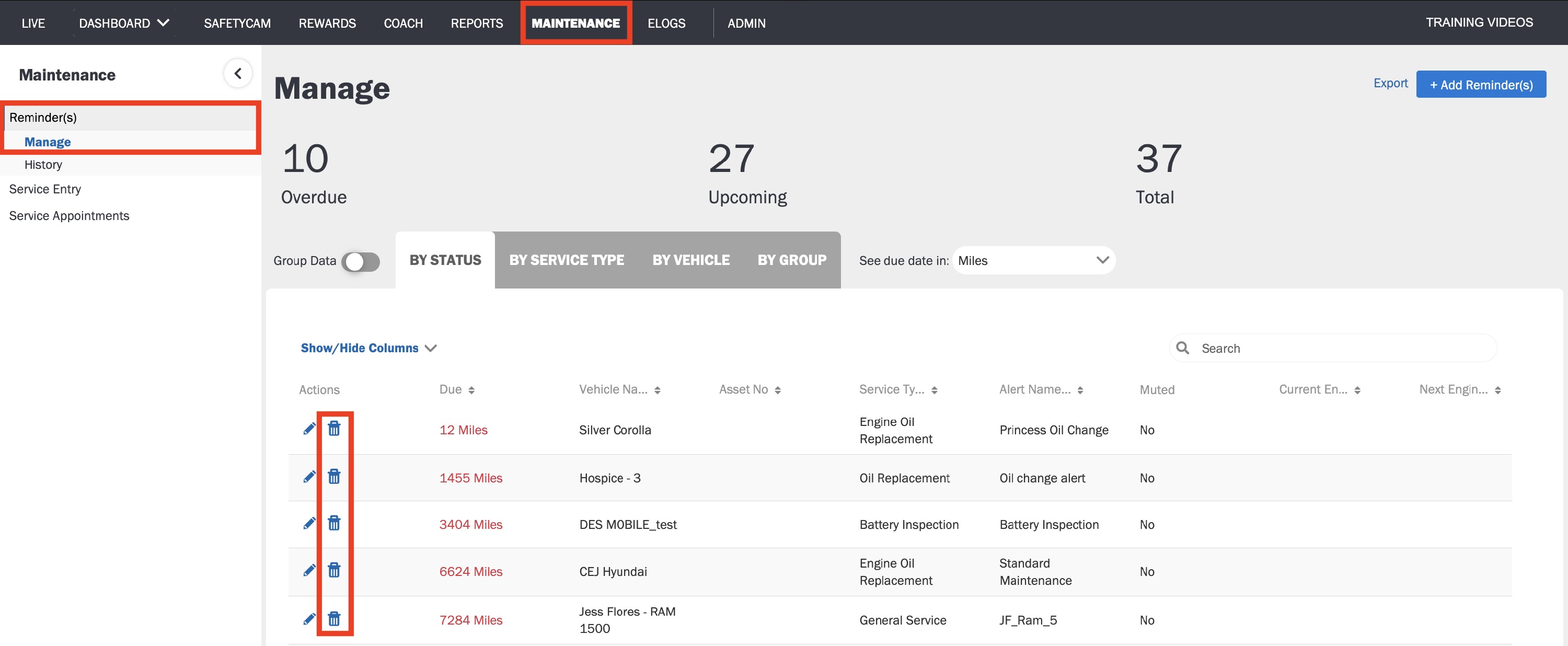Switch to BY SERVICE TYPE tab
The image size is (1568, 646).
pos(566,260)
